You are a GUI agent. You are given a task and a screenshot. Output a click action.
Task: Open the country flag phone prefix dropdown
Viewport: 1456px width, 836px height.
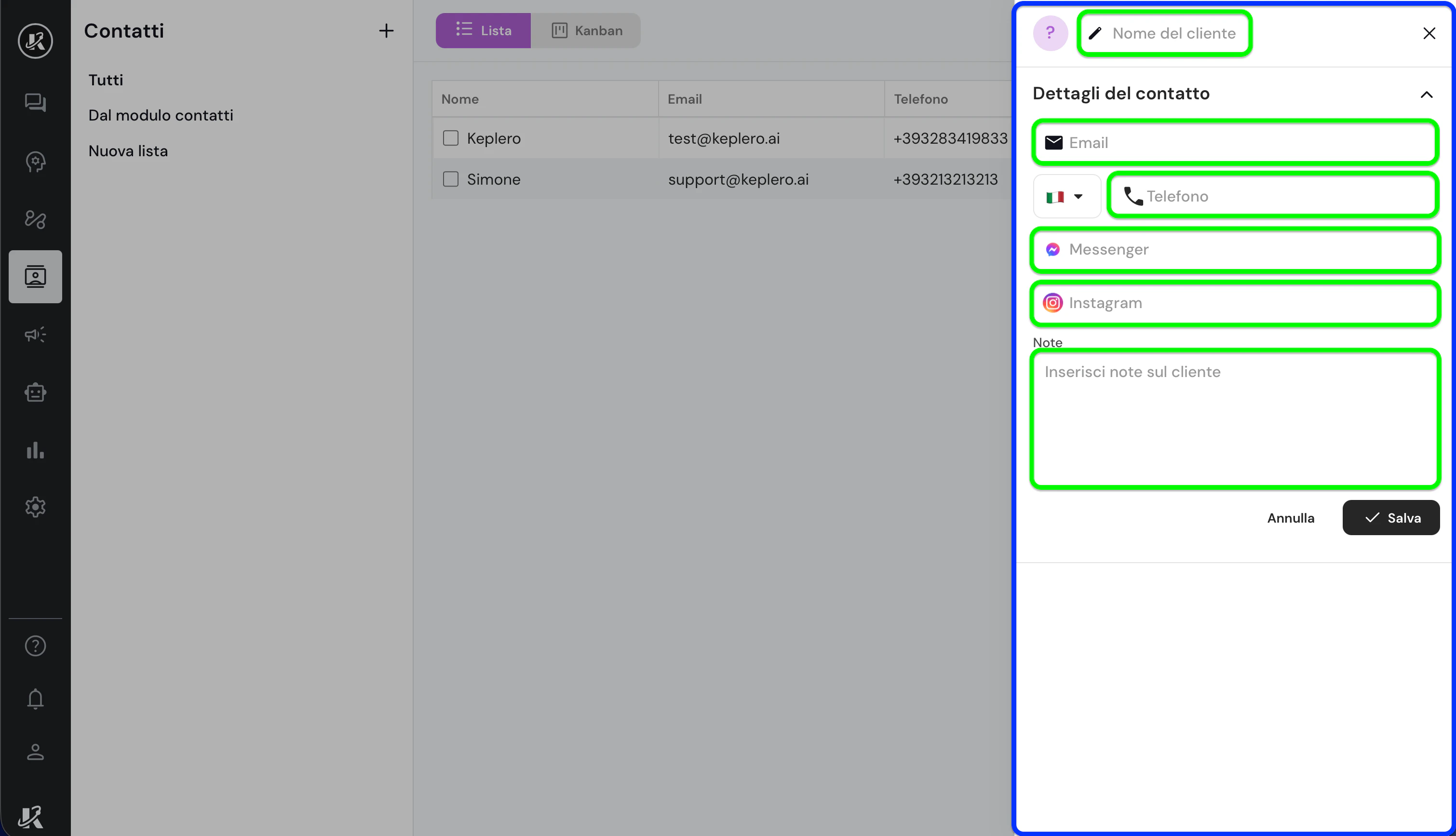(x=1066, y=196)
